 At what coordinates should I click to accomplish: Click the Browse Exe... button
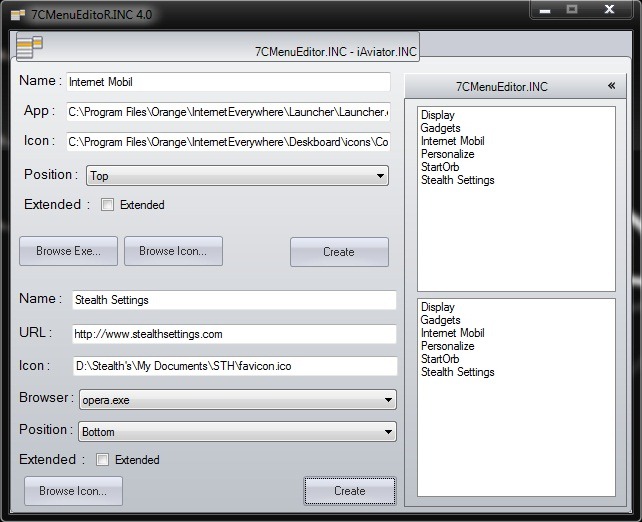68,251
